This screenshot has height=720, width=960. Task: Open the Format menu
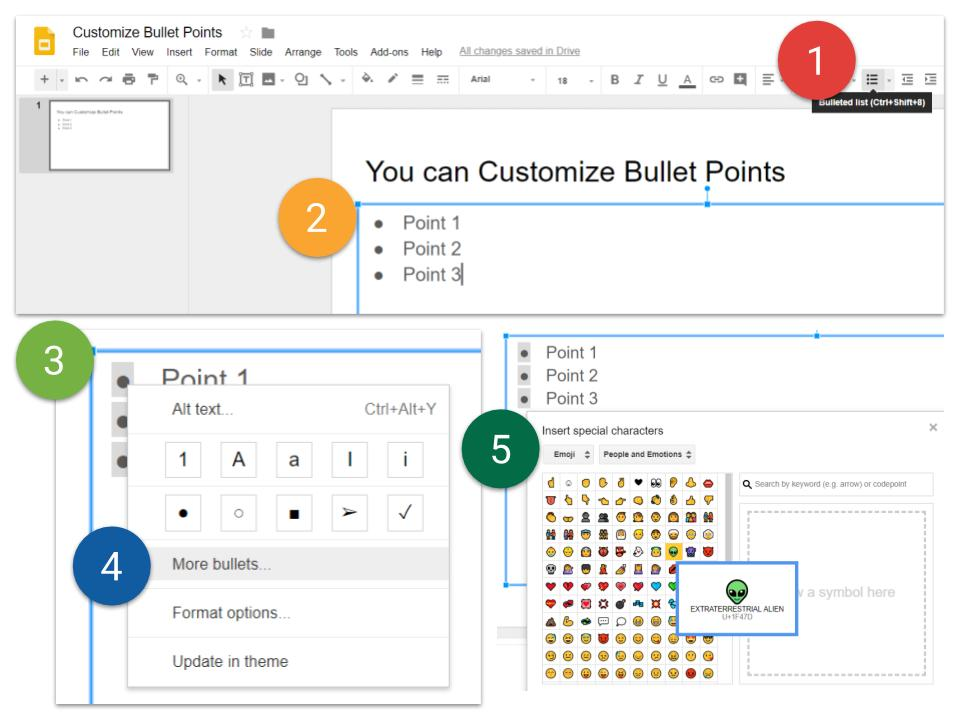coord(220,52)
